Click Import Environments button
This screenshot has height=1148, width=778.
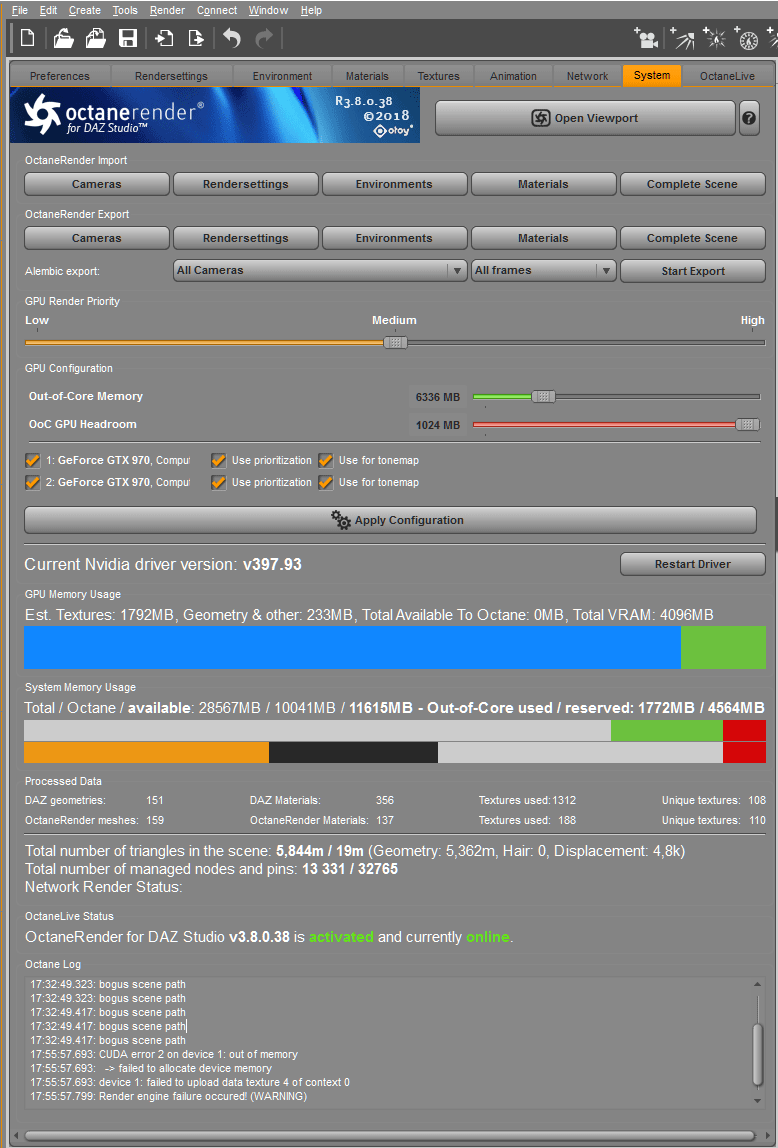(394, 184)
